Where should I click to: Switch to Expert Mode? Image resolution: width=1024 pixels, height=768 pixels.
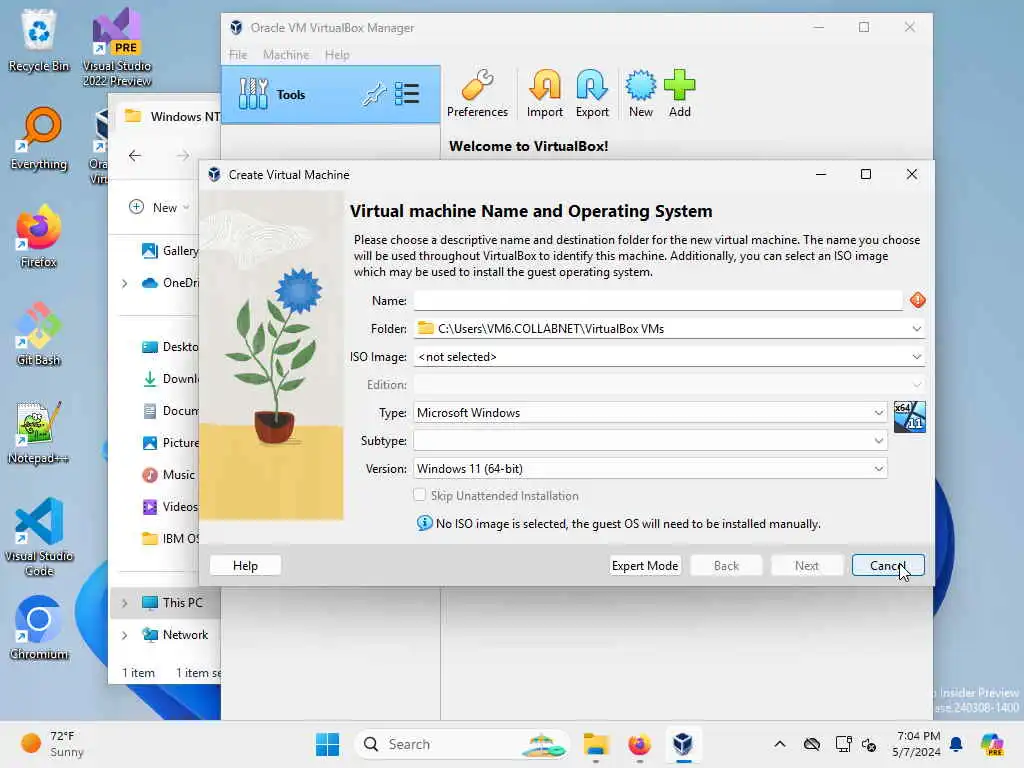click(x=645, y=566)
